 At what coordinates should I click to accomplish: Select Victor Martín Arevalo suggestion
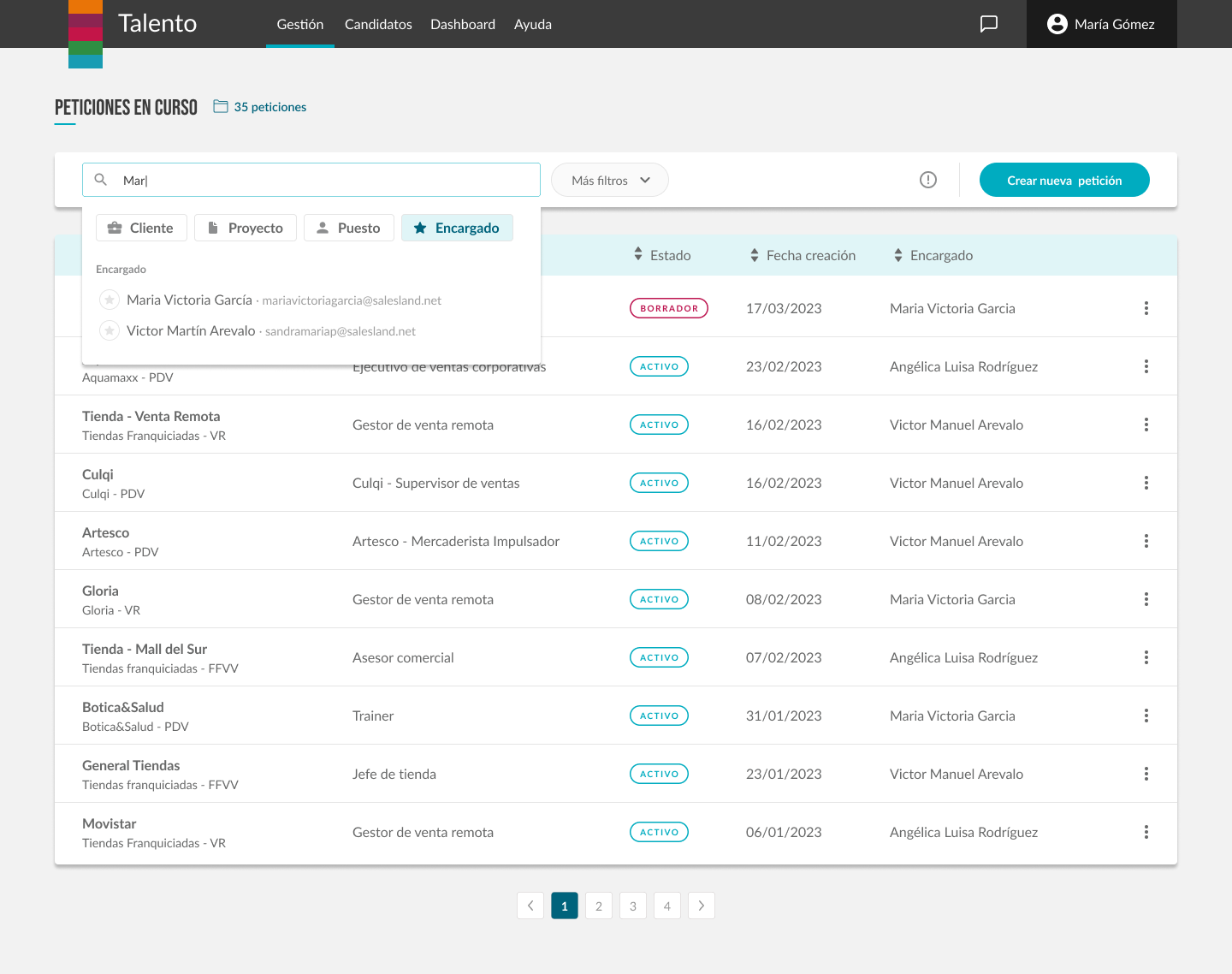tap(192, 330)
